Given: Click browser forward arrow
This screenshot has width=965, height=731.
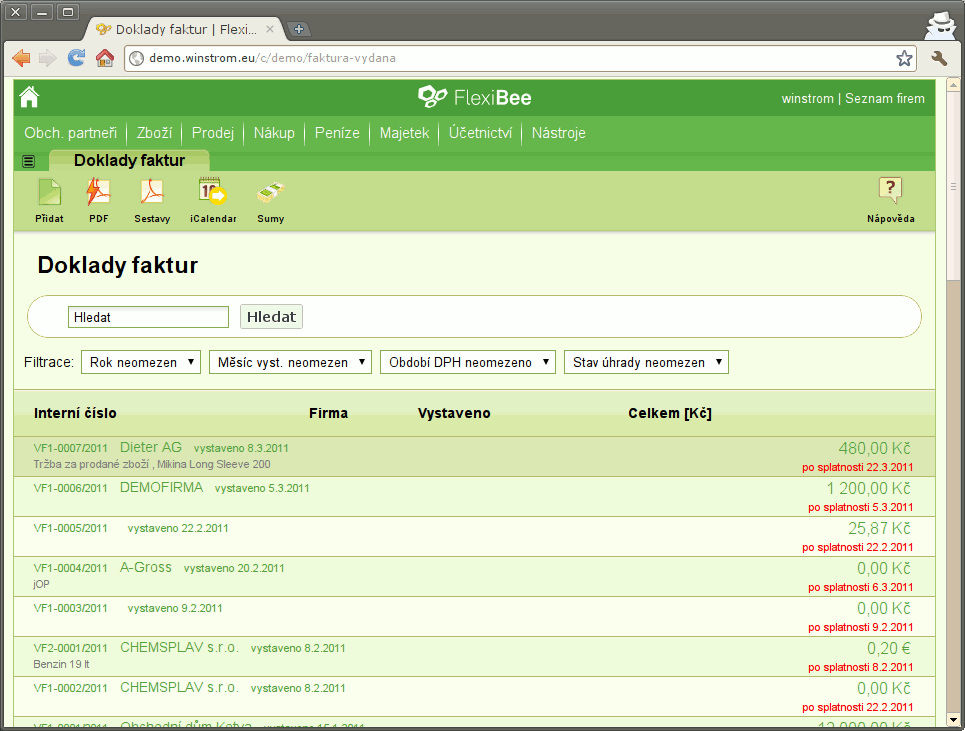Looking at the screenshot, I should point(47,58).
